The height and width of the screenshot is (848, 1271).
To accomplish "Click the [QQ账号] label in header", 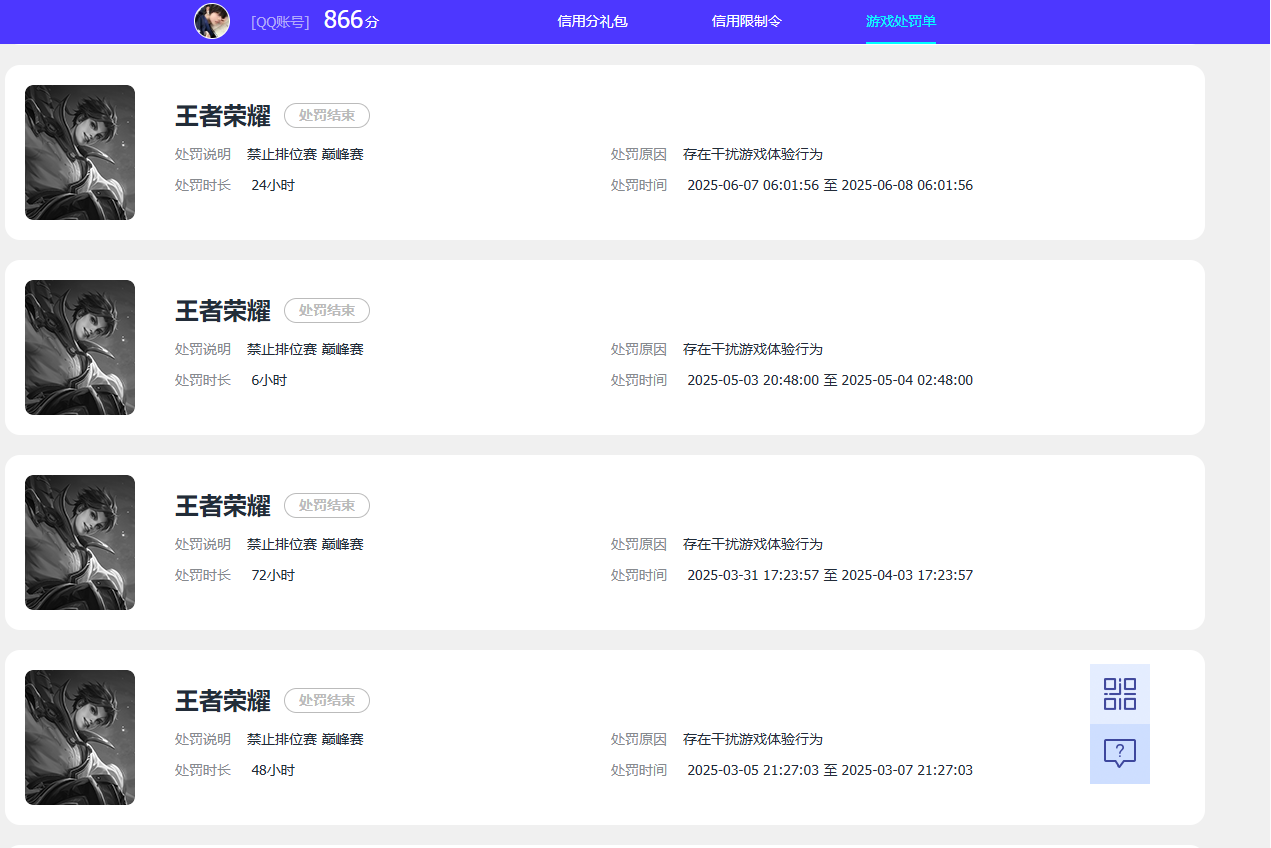I will 280,22.
